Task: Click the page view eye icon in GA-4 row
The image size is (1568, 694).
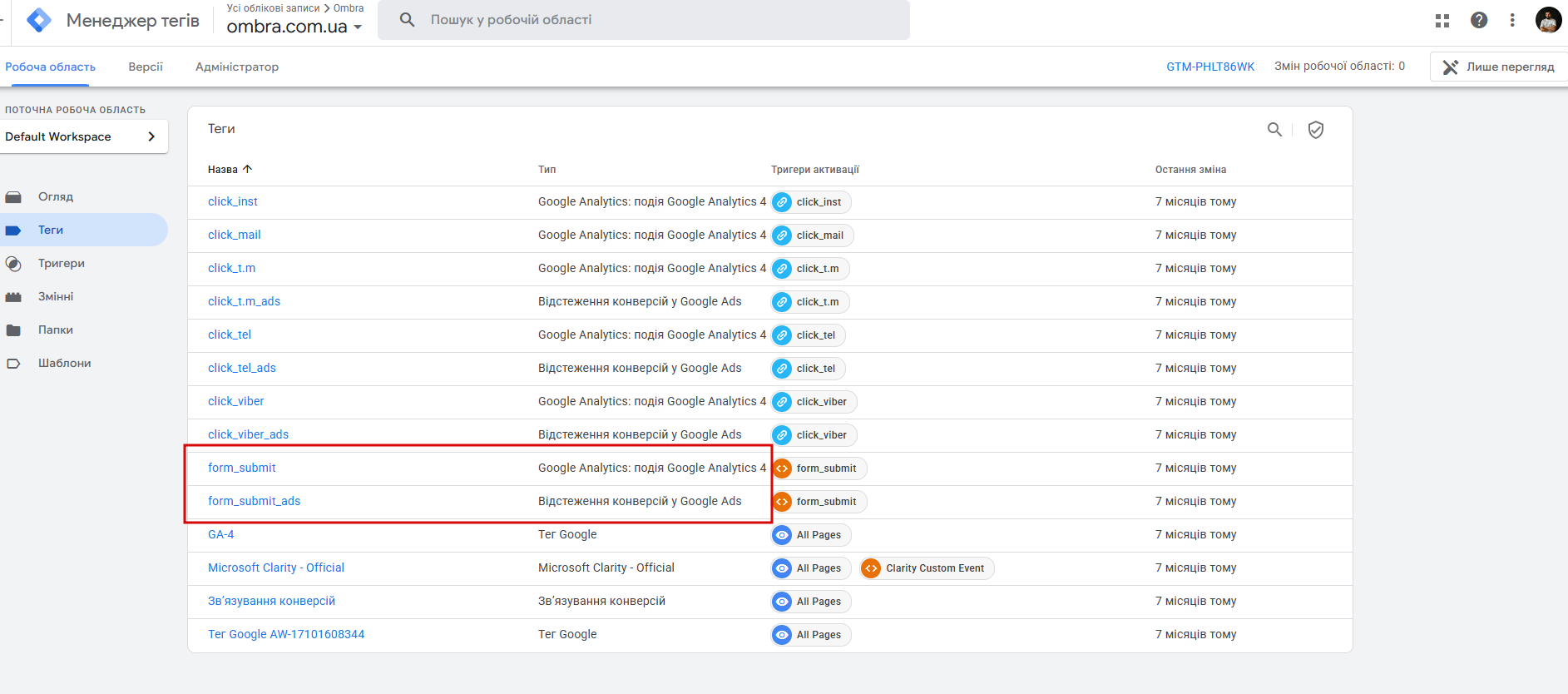Action: pyautogui.click(x=782, y=535)
